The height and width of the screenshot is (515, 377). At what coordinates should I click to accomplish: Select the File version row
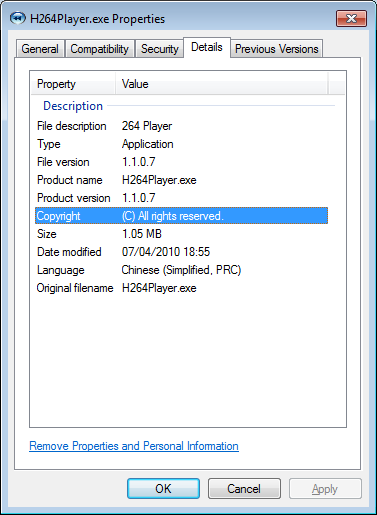[182, 162]
